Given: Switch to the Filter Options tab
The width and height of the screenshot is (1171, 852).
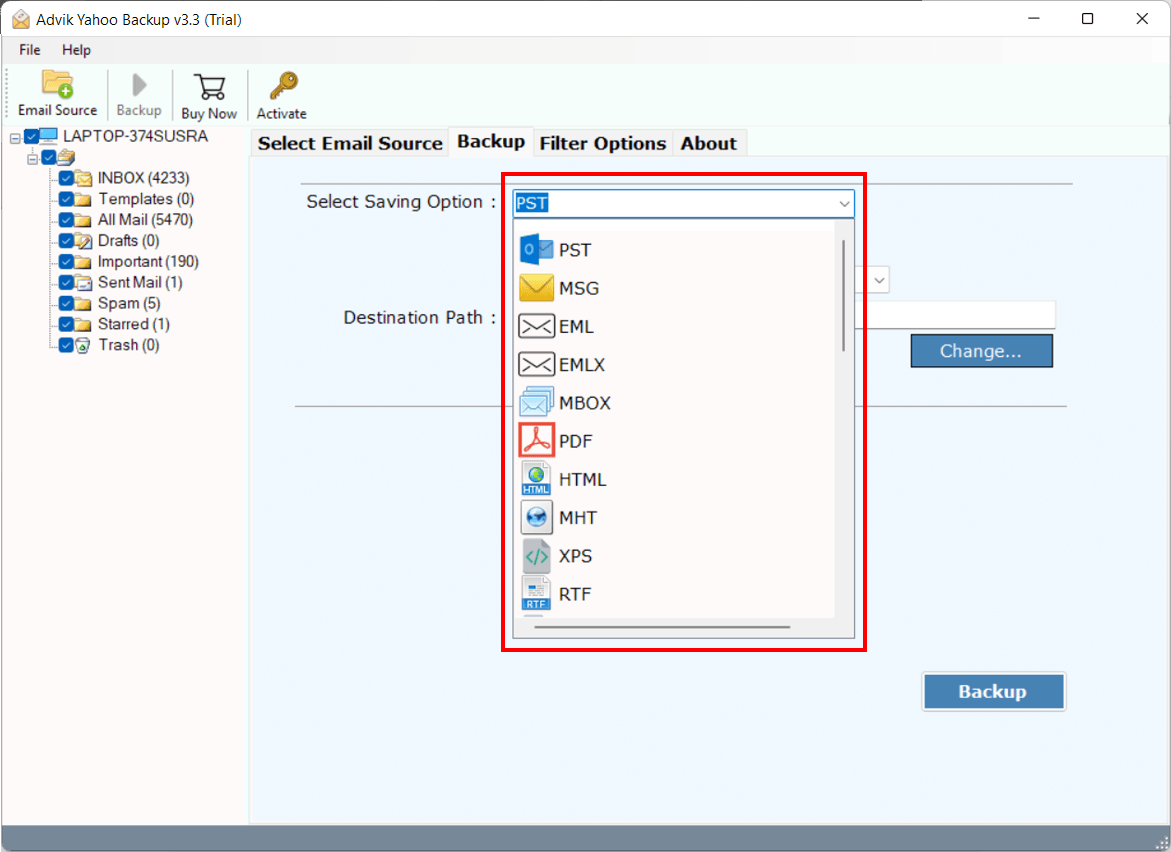Looking at the screenshot, I should click(602, 143).
